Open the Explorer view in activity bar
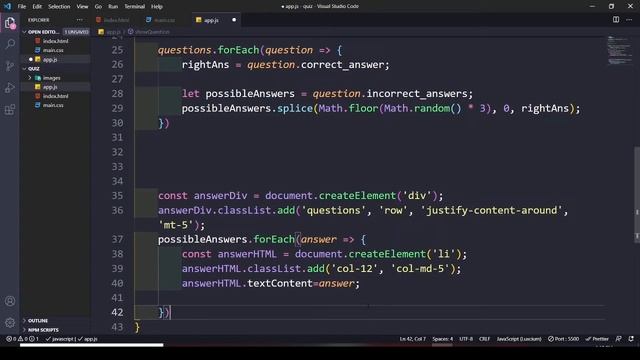Screen dimensions: 640x360 [10, 23]
